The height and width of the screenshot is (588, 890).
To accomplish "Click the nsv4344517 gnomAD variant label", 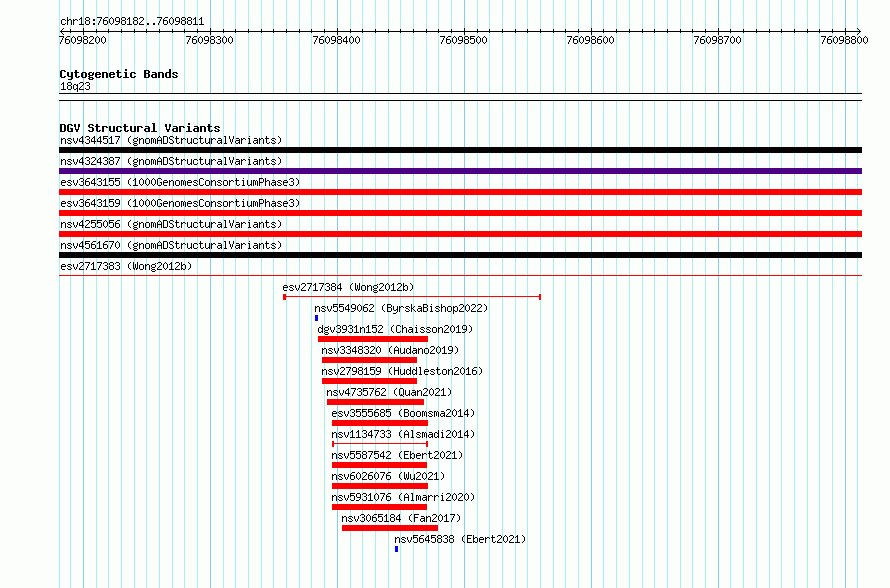I will pyautogui.click(x=171, y=140).
